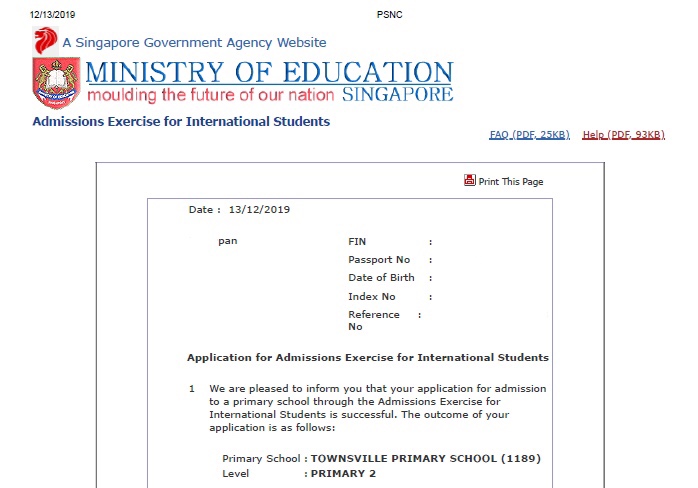Click the bold 'Application for Admissions Exercise' heading
The image size is (698, 488).
(368, 358)
